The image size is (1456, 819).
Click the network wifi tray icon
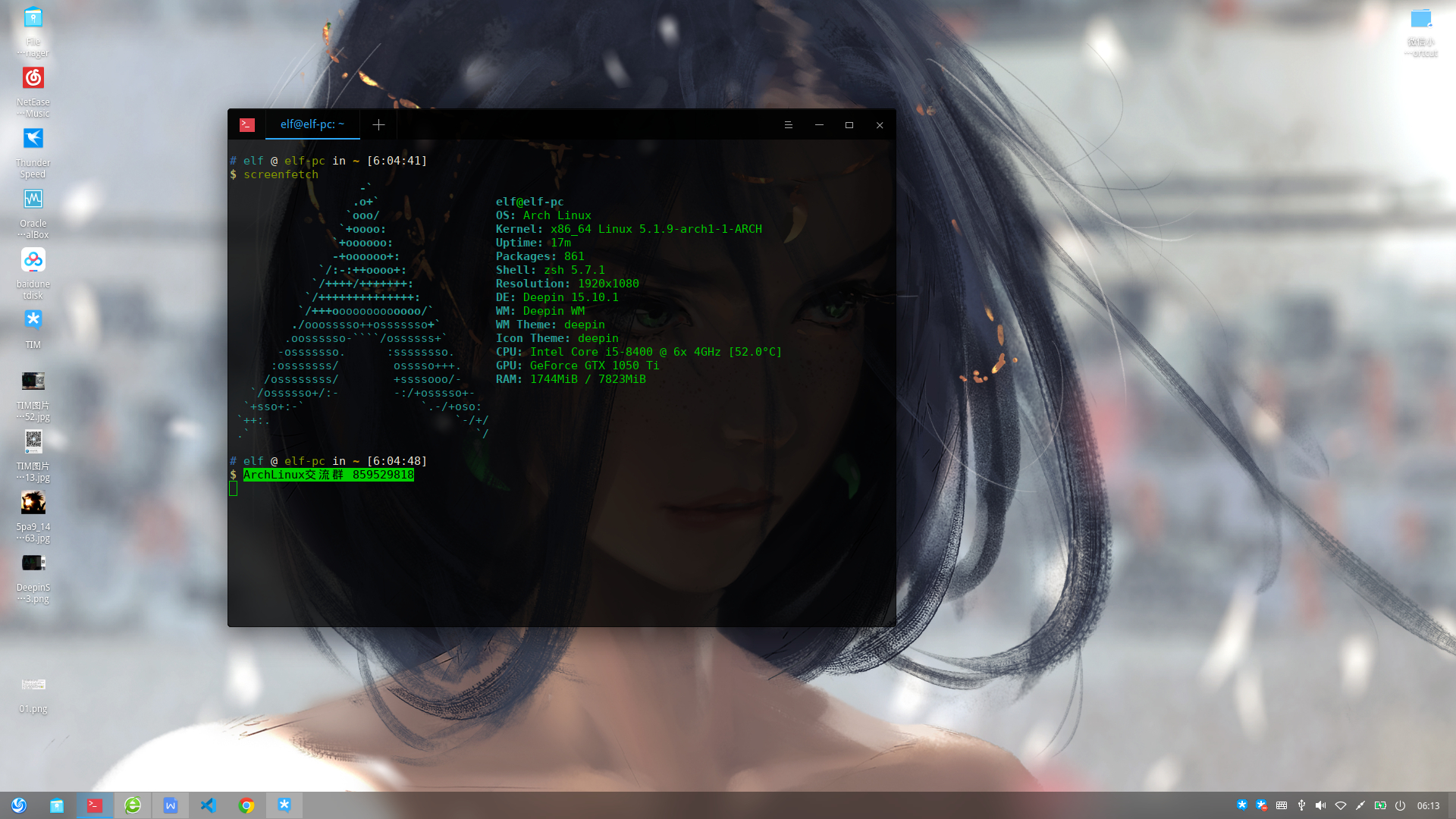pos(1341,805)
